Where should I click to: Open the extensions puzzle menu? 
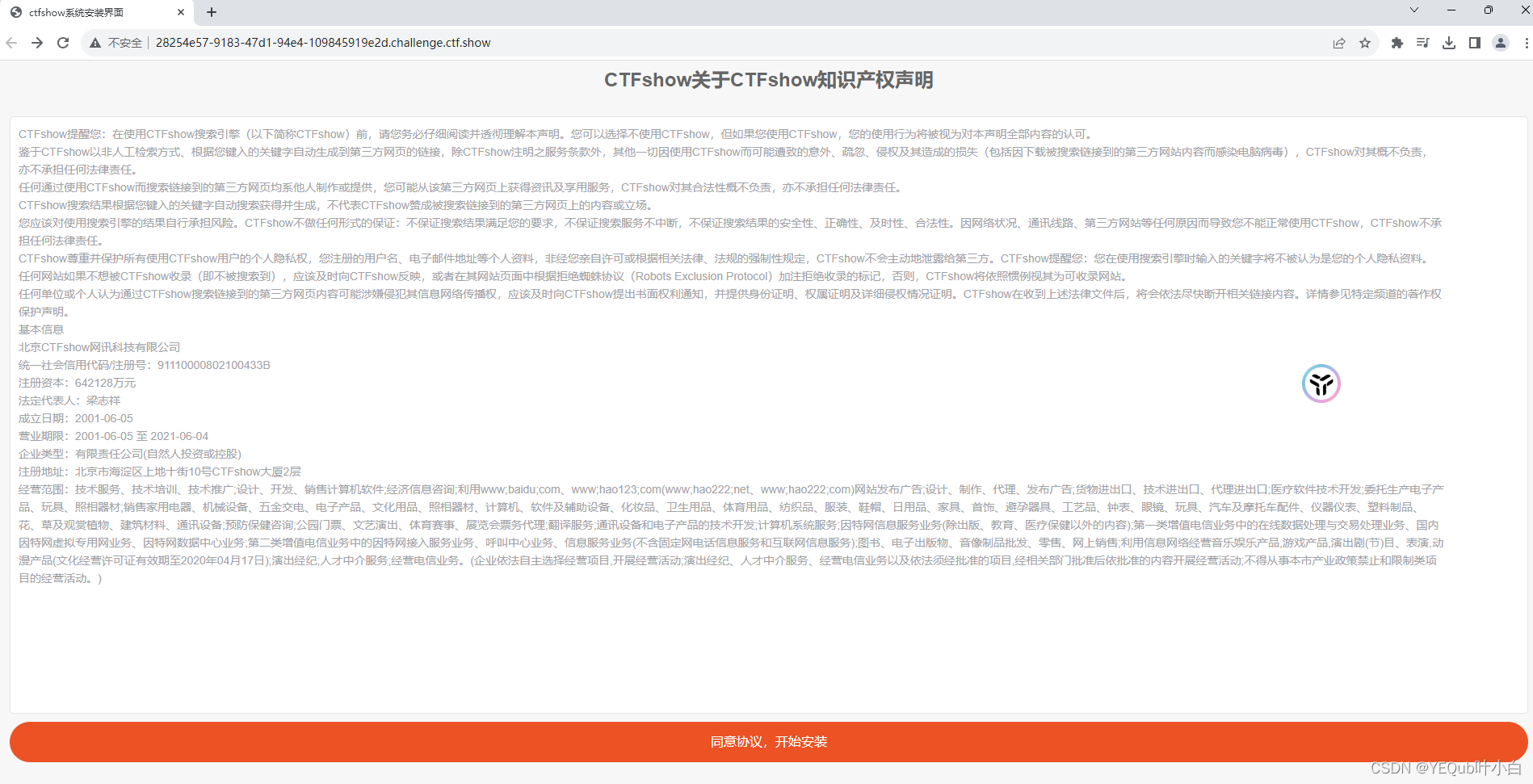tap(1397, 43)
